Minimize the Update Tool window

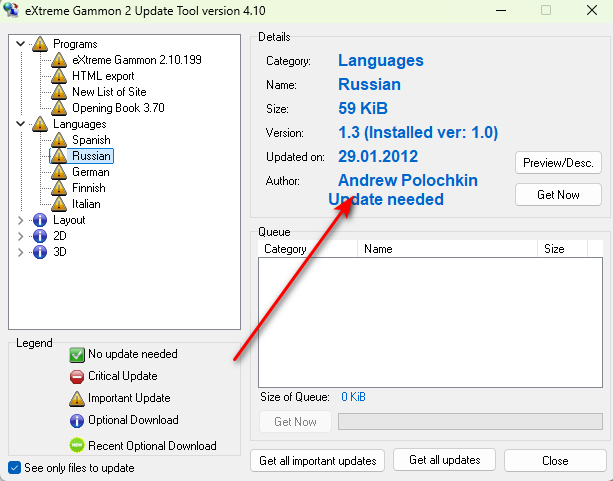coord(501,11)
